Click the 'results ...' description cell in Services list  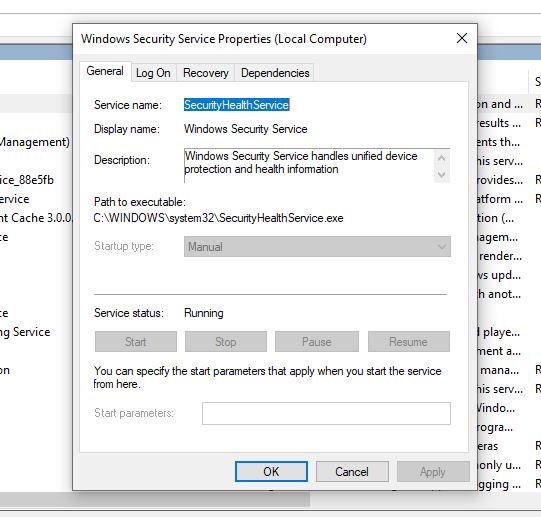[499, 123]
